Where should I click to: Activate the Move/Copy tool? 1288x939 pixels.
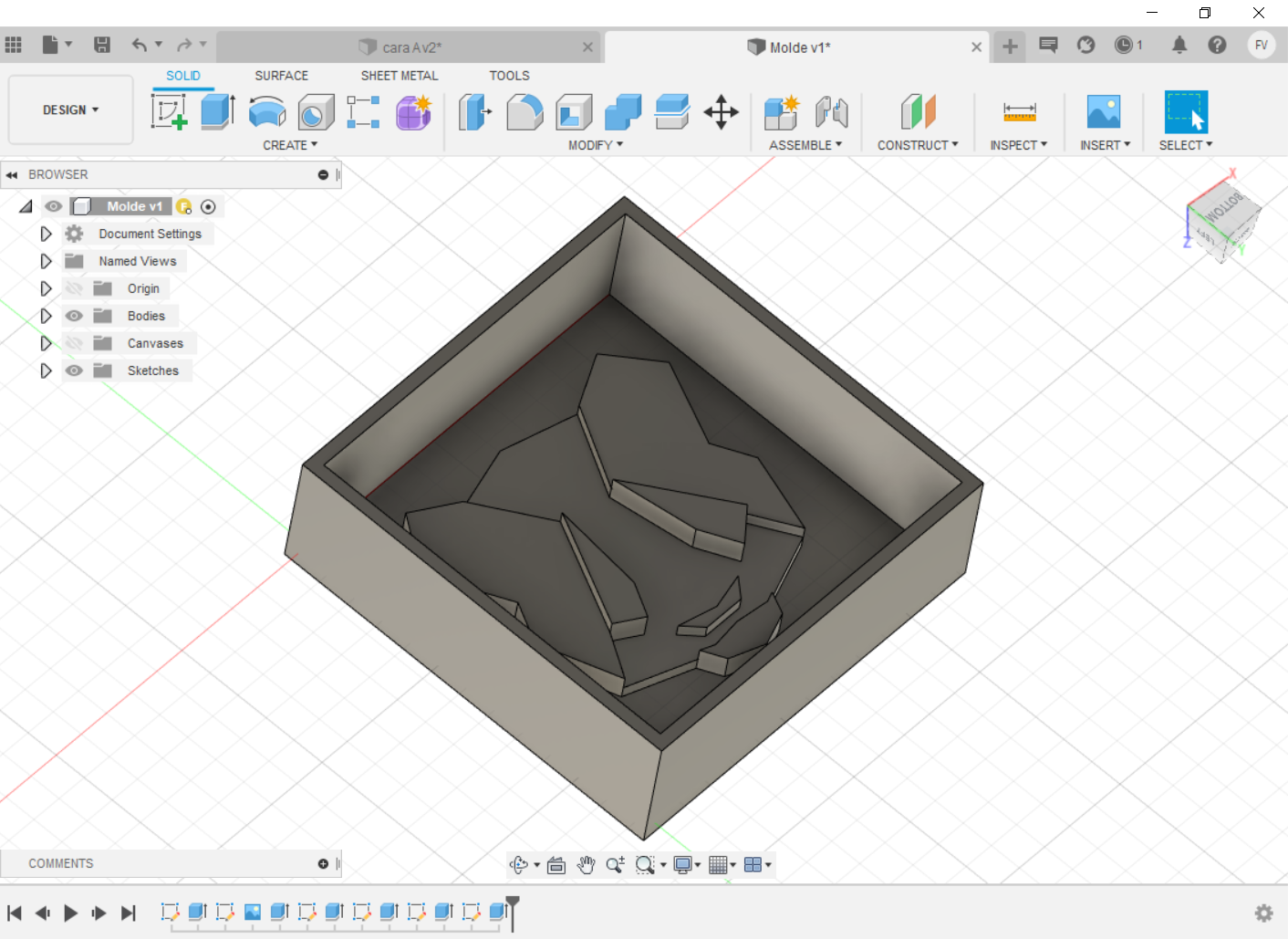pyautogui.click(x=722, y=111)
